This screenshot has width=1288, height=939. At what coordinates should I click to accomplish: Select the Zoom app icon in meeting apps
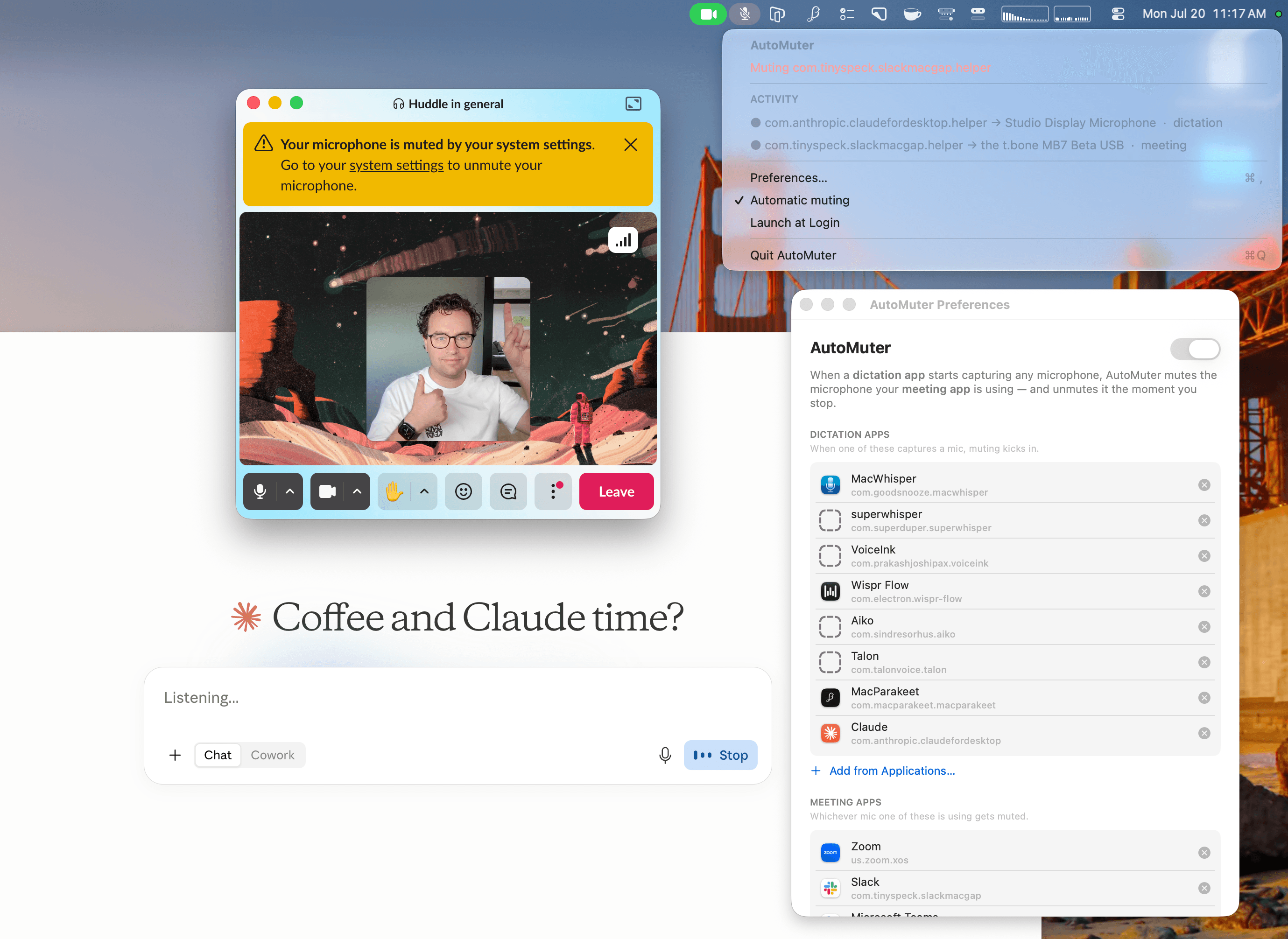[831, 853]
